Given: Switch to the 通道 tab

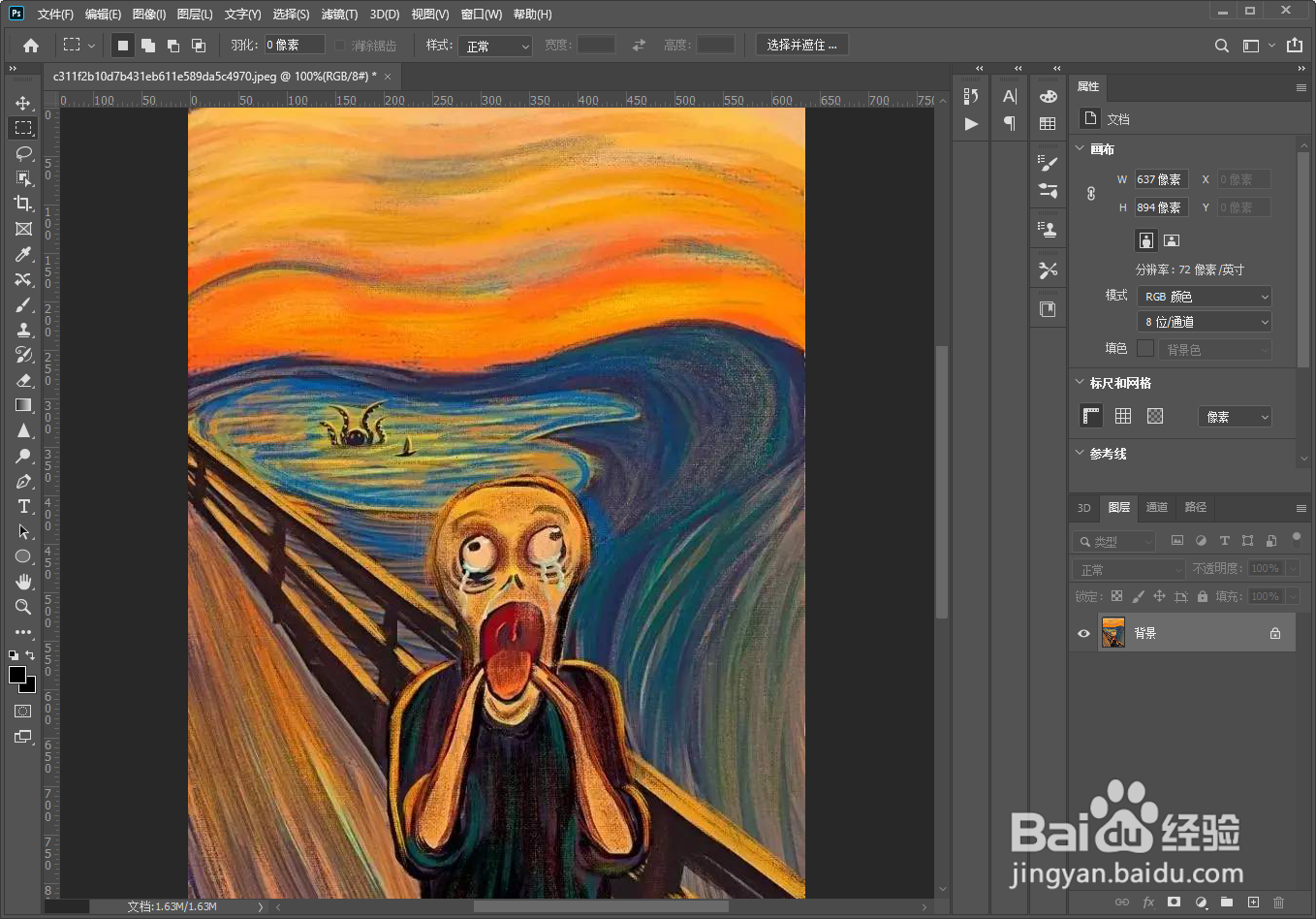Looking at the screenshot, I should tap(1157, 507).
